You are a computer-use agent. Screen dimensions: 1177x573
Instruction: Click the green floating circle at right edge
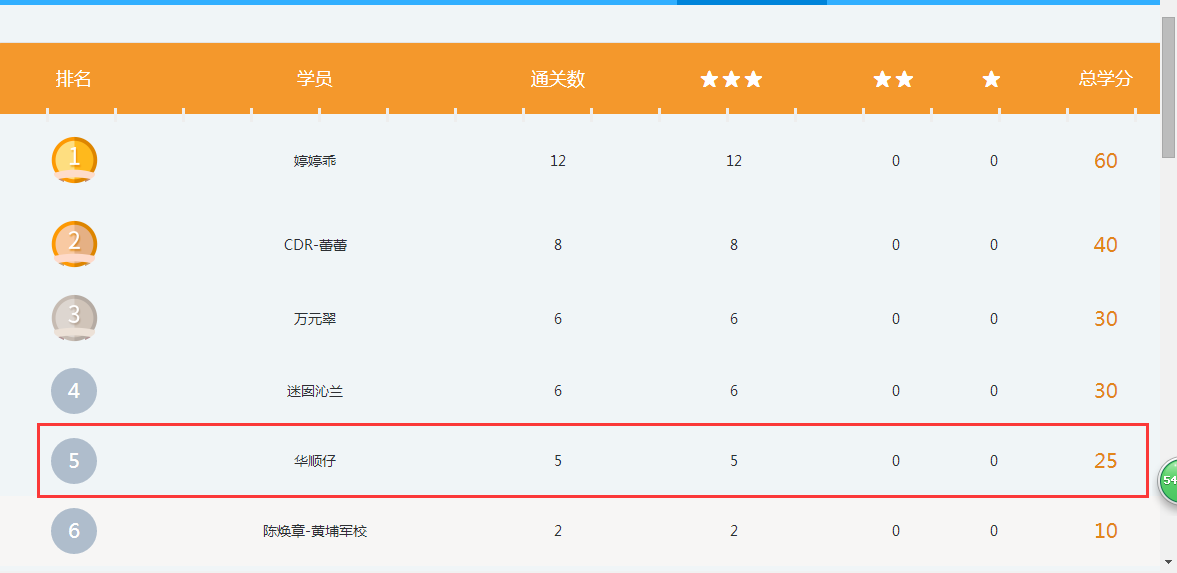(x=1168, y=480)
